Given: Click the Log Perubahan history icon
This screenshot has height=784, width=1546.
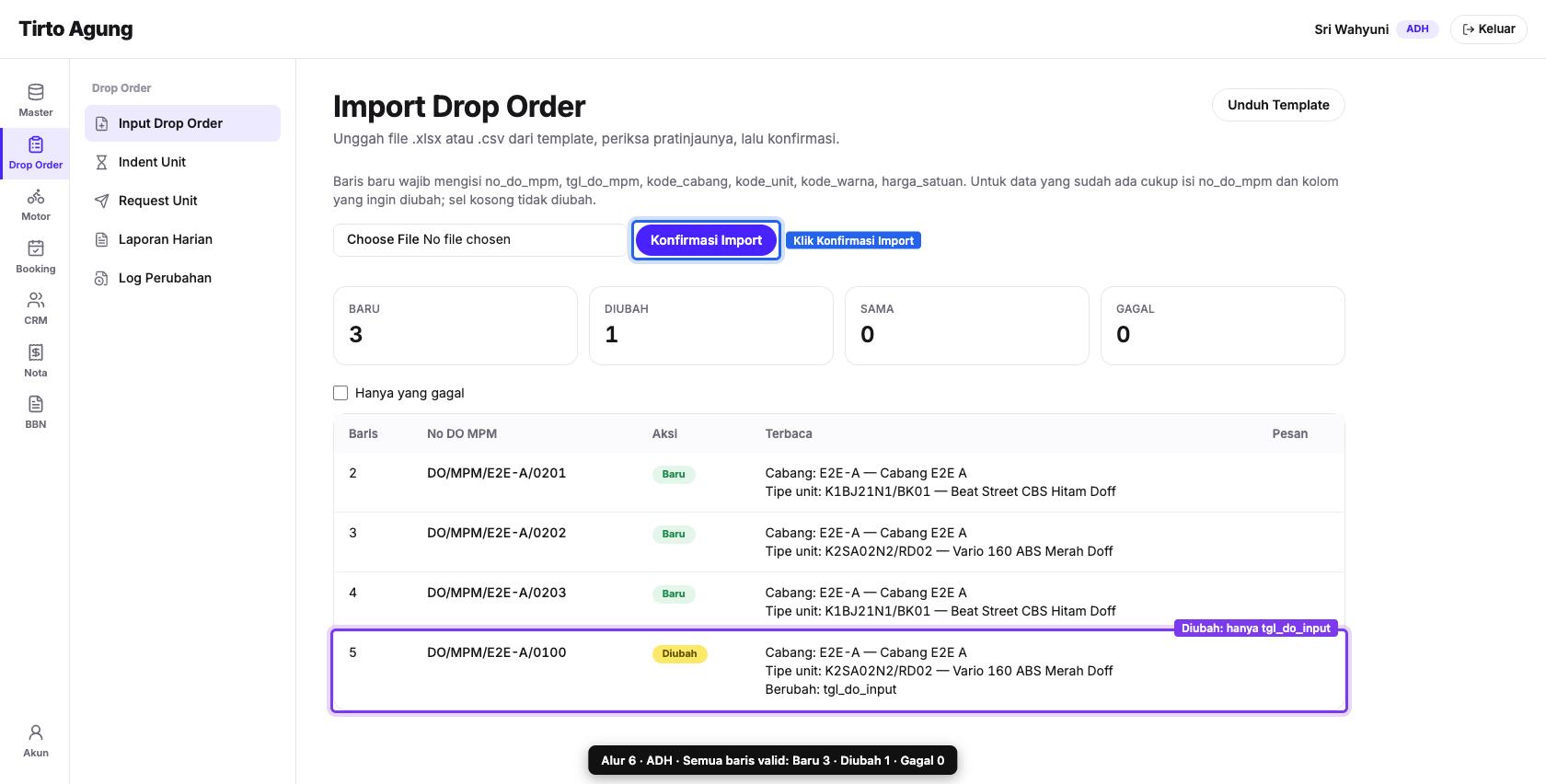Looking at the screenshot, I should pyautogui.click(x=102, y=278).
